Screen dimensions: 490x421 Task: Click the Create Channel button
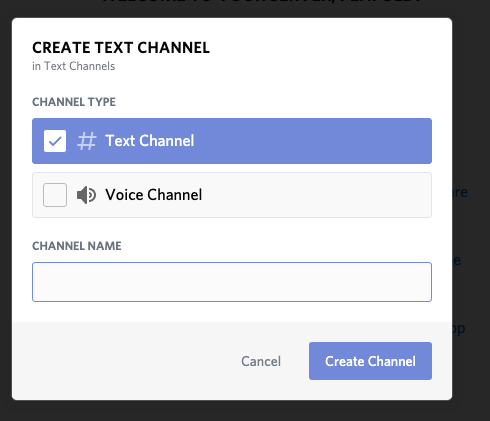pyautogui.click(x=370, y=361)
